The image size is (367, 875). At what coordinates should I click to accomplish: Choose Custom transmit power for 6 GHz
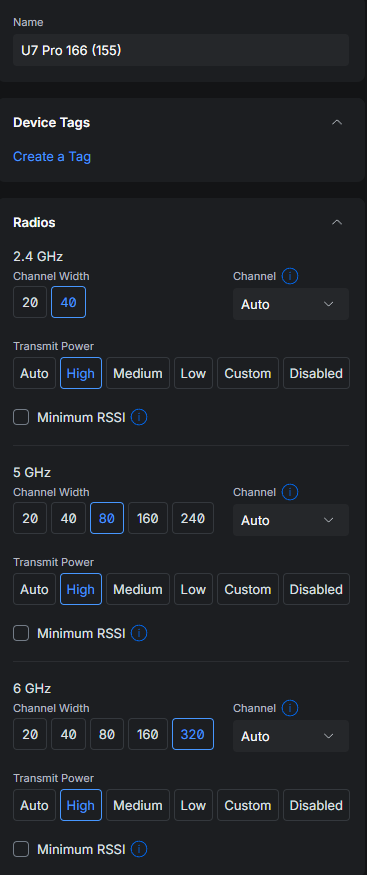pos(248,805)
